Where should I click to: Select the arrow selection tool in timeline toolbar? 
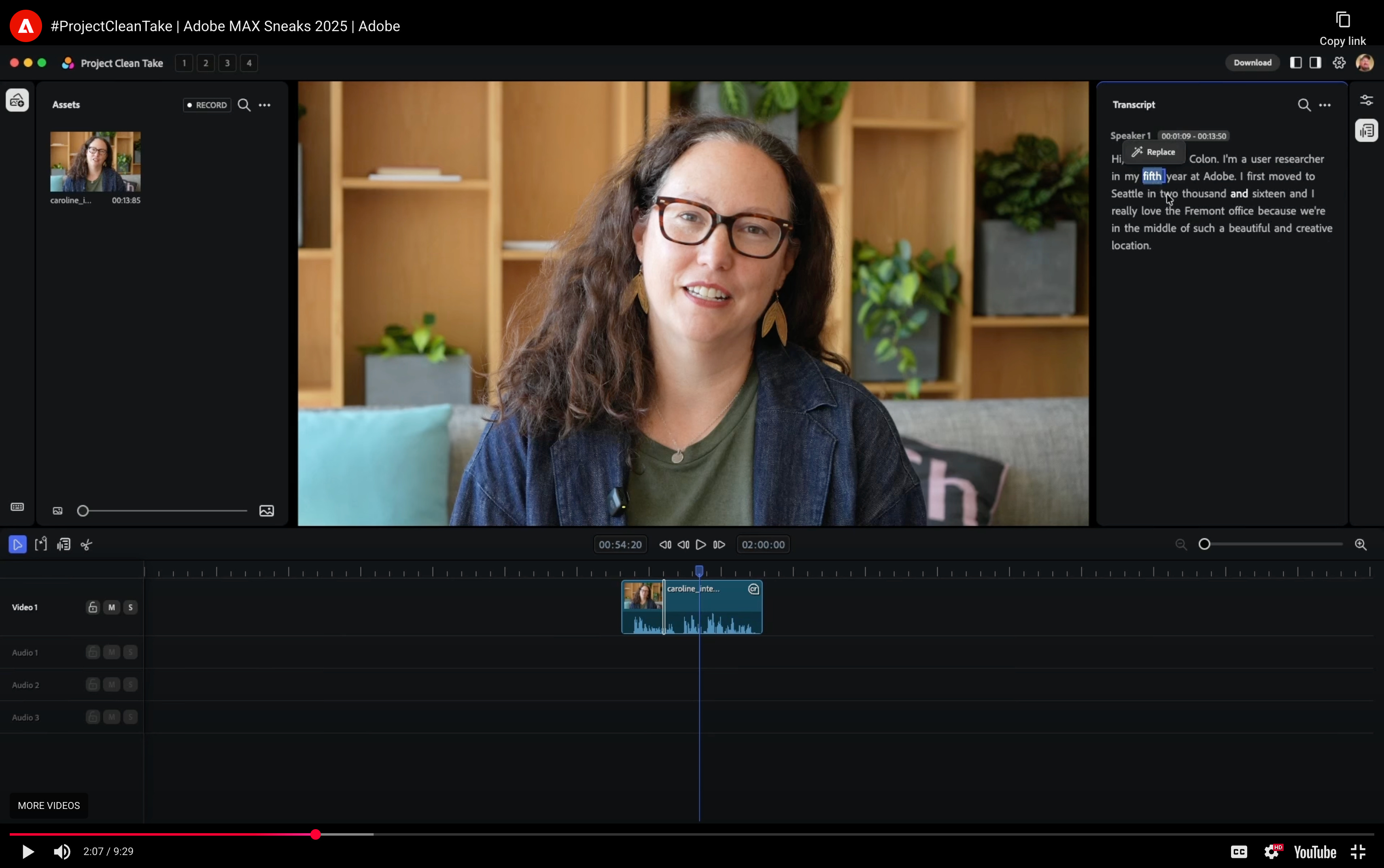point(17,544)
